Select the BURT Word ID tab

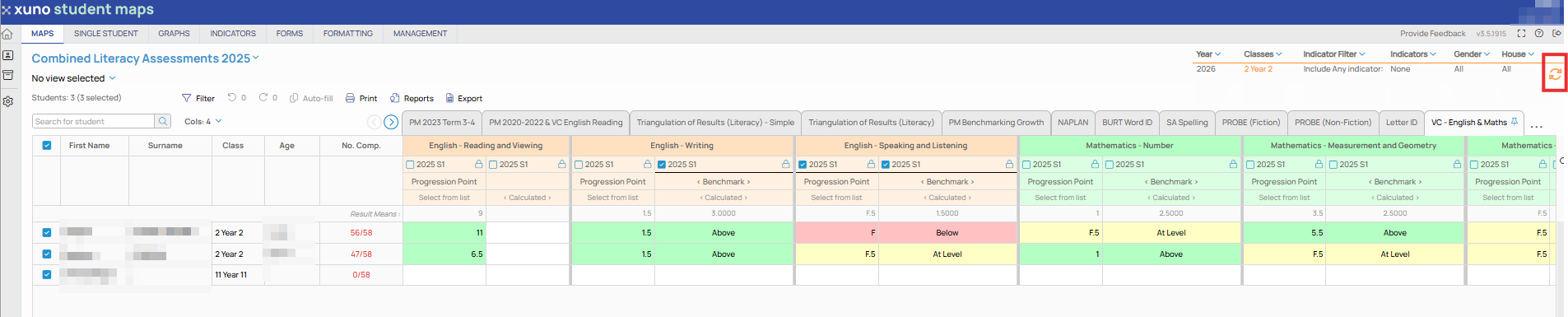click(1127, 123)
